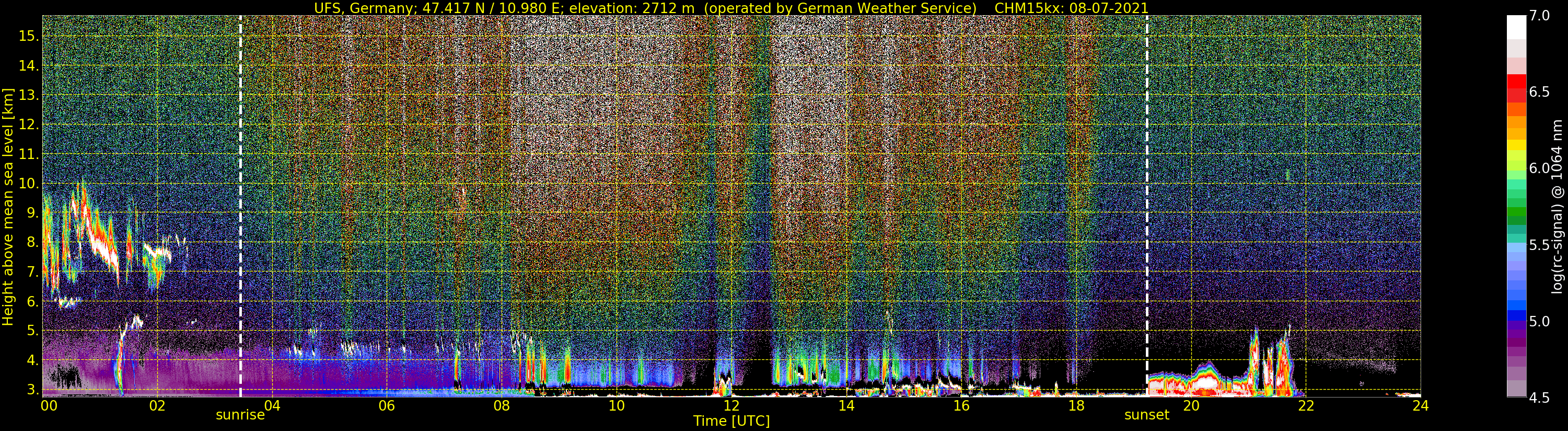Pick the white band at the colorbar top
1568x431 pixels.
(x=1516, y=27)
